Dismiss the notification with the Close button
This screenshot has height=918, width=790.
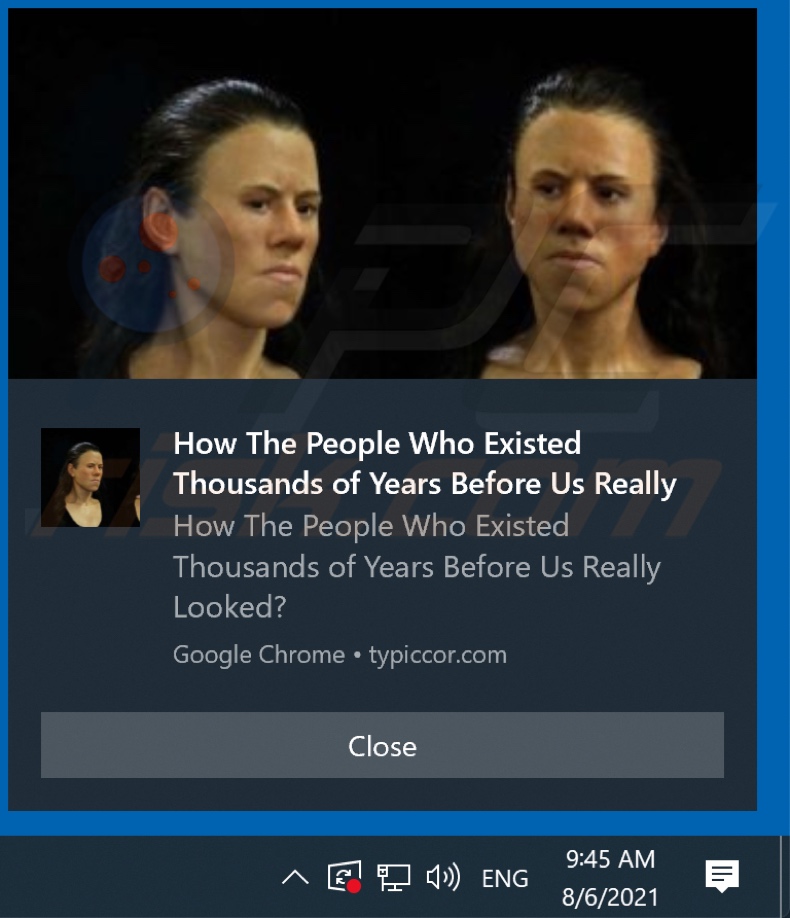pos(382,745)
